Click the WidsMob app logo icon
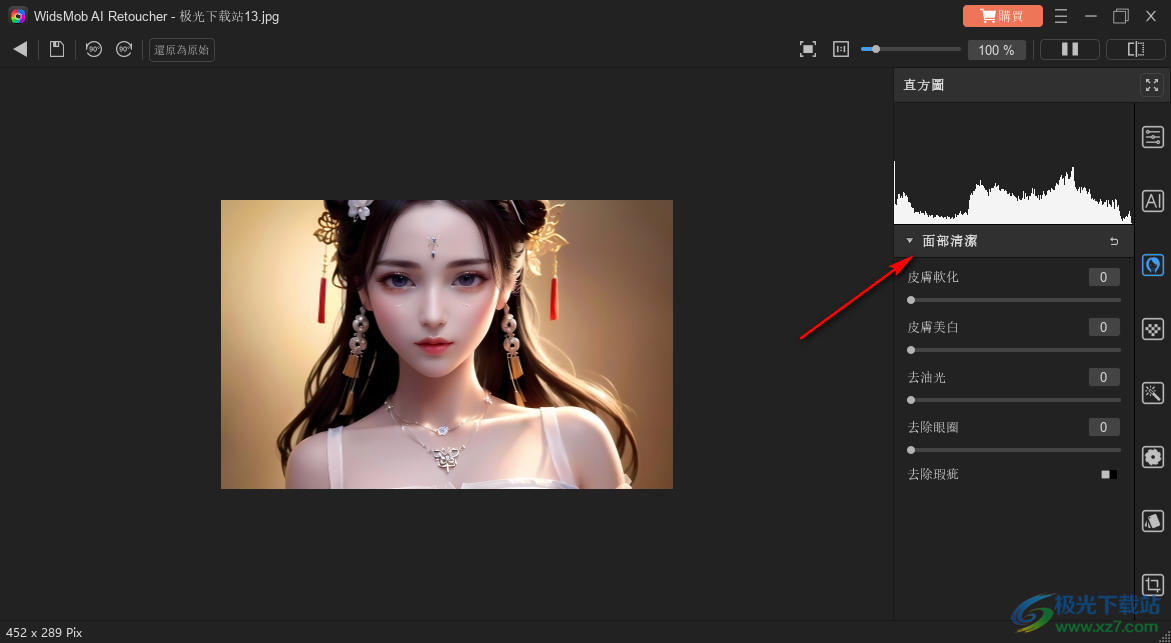 (18, 16)
